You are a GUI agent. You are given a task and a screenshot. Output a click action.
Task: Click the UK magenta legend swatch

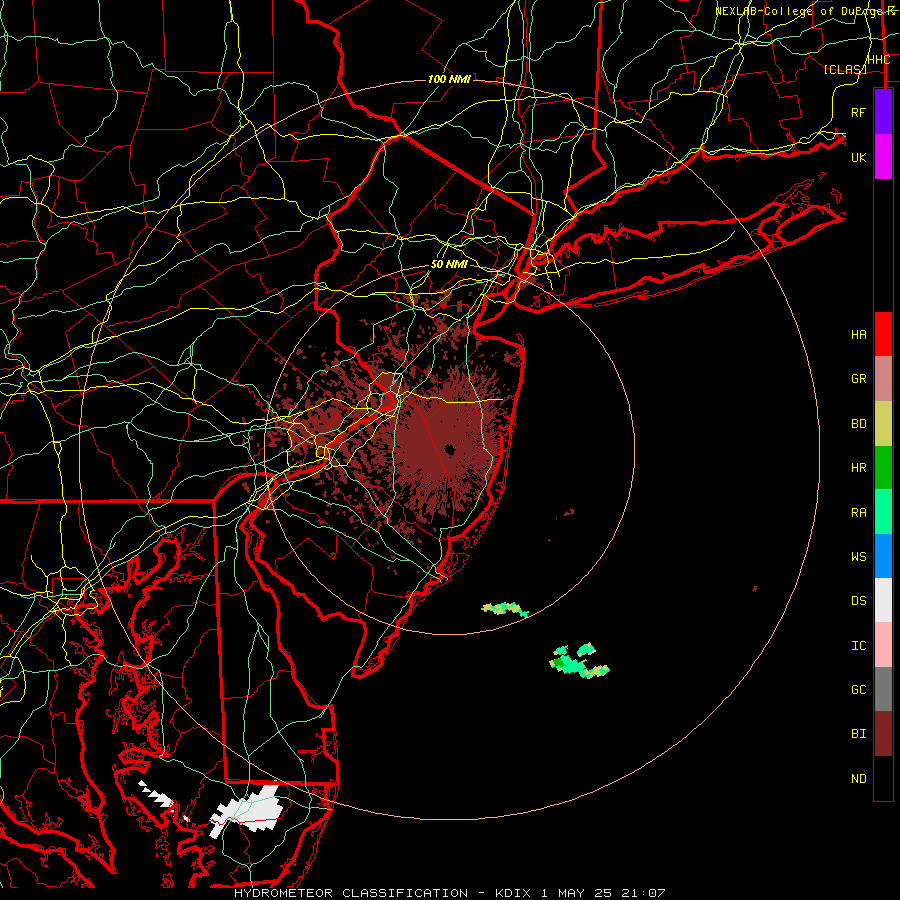883,157
